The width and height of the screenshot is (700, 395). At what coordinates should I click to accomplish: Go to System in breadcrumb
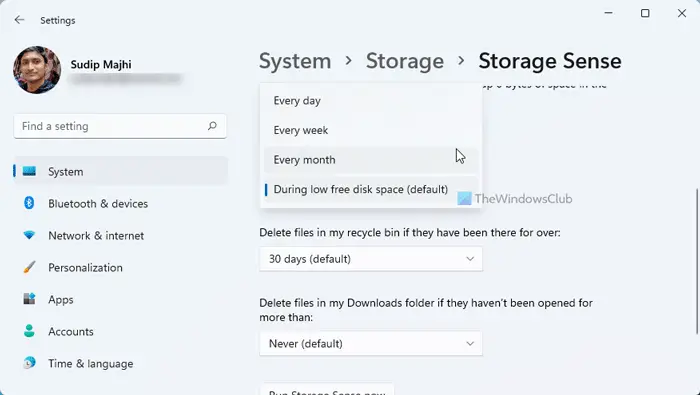[295, 61]
